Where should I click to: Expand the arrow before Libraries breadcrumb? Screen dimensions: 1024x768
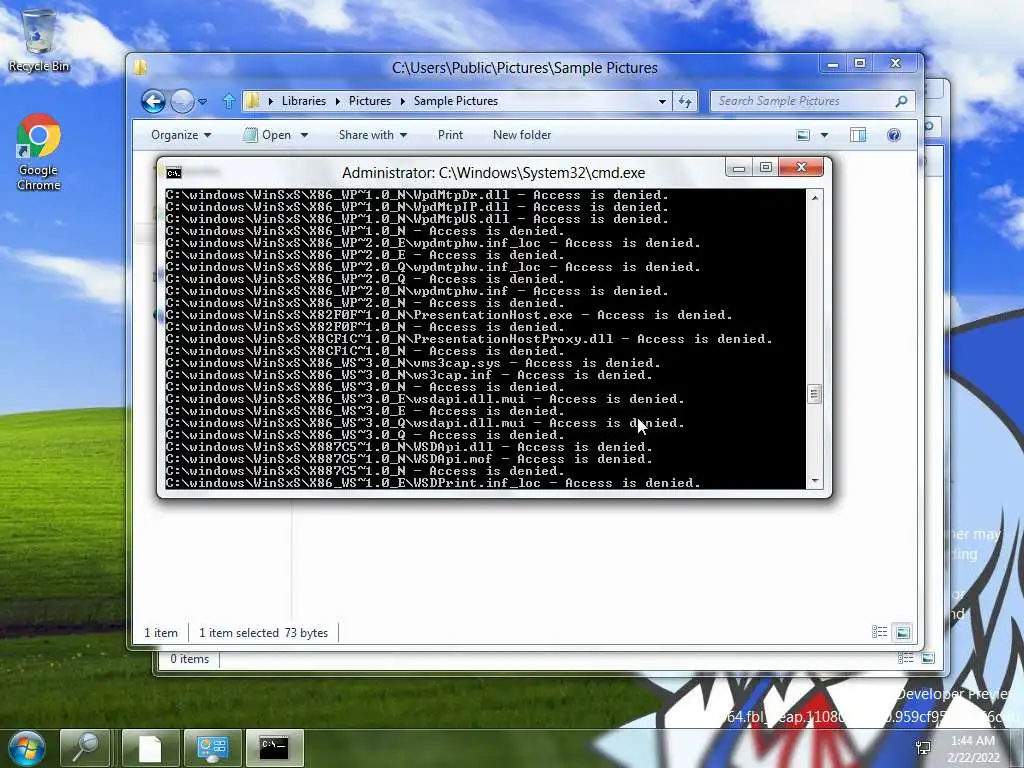tap(270, 101)
